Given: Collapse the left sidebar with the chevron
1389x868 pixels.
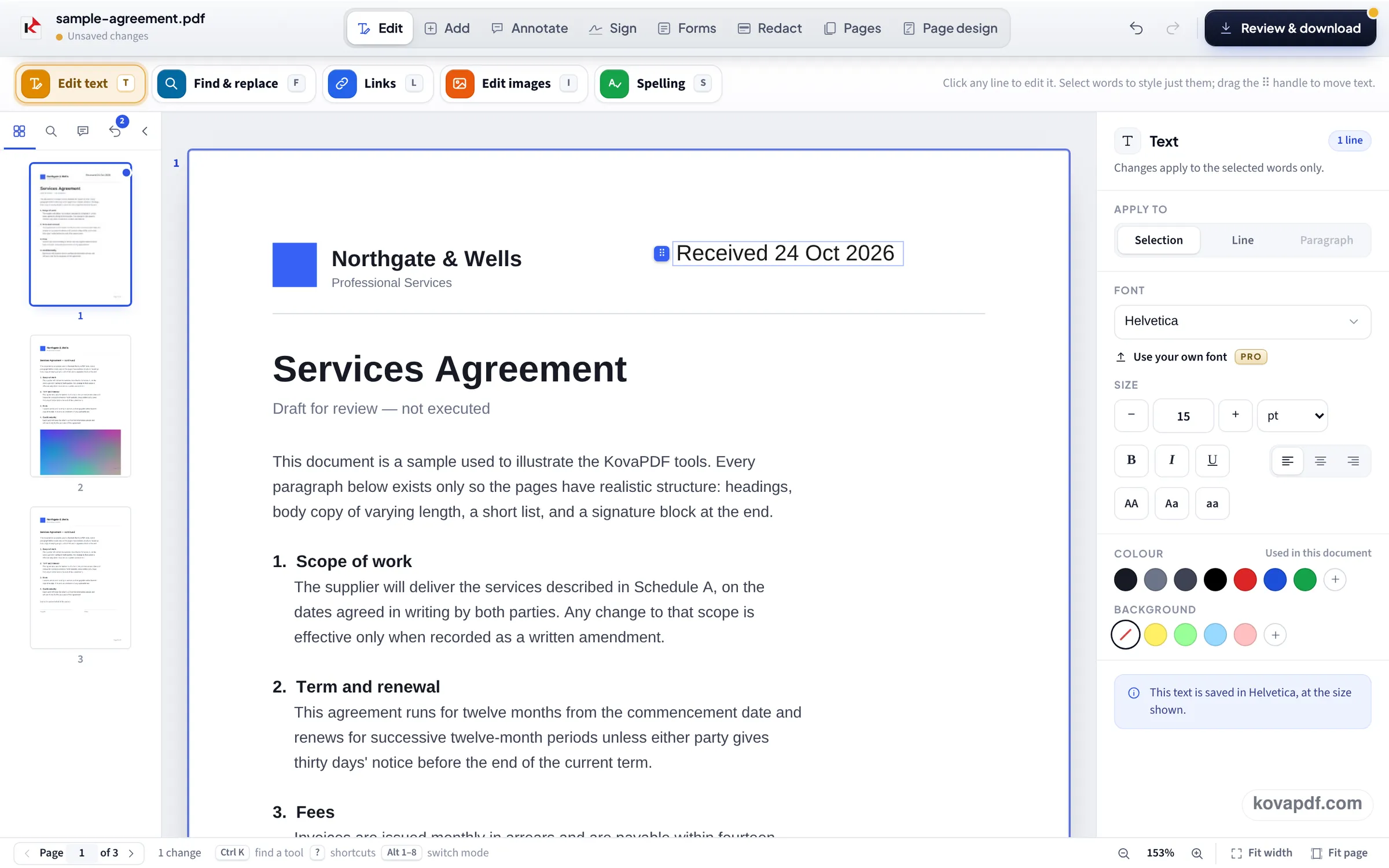Looking at the screenshot, I should 145,131.
